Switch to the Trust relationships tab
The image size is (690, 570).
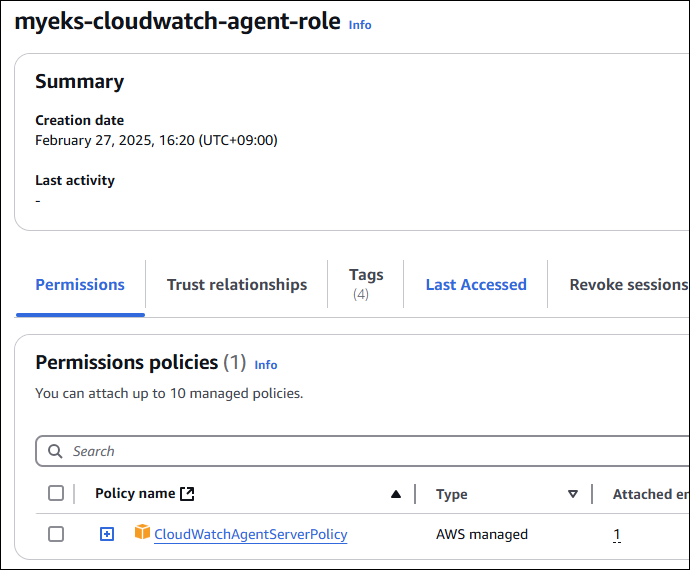(x=237, y=285)
